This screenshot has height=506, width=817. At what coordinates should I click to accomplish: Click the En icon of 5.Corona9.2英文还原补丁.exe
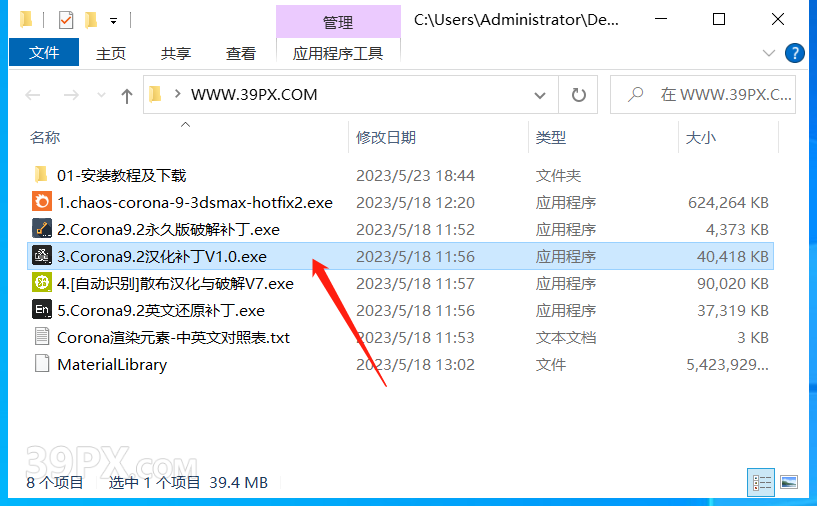click(42, 310)
